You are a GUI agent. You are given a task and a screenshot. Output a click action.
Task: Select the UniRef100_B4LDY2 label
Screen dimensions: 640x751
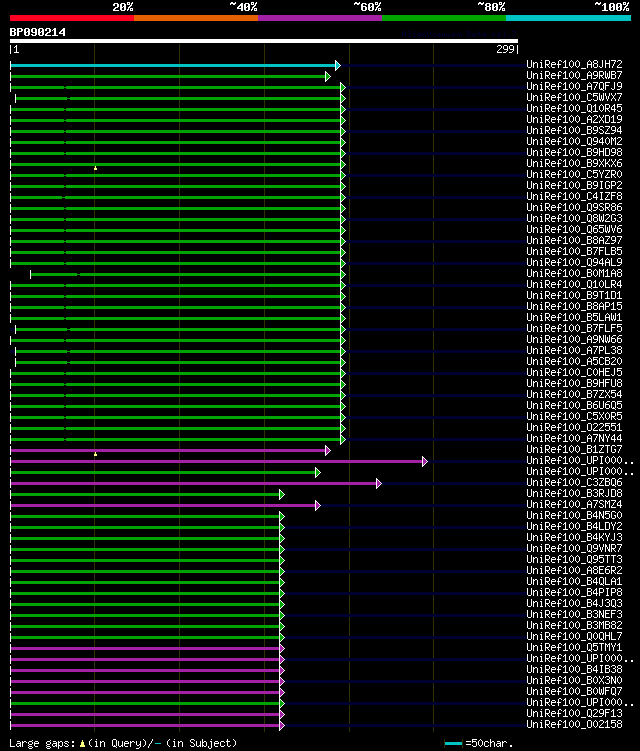click(x=574, y=526)
